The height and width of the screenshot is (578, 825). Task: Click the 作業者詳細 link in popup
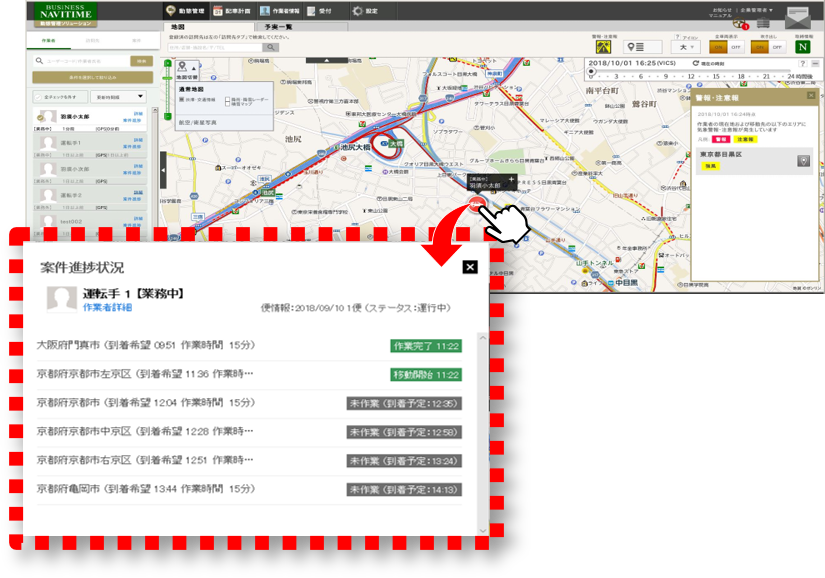[107, 309]
